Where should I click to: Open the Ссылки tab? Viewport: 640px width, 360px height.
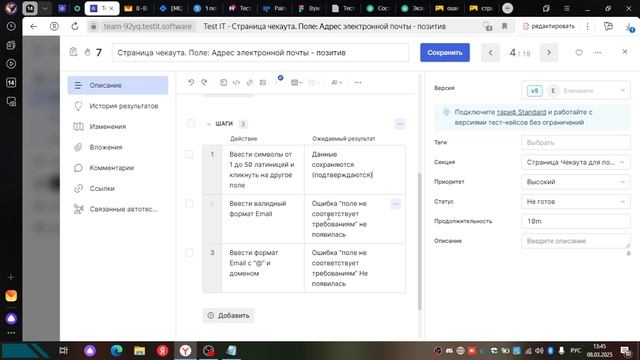coord(118,189)
